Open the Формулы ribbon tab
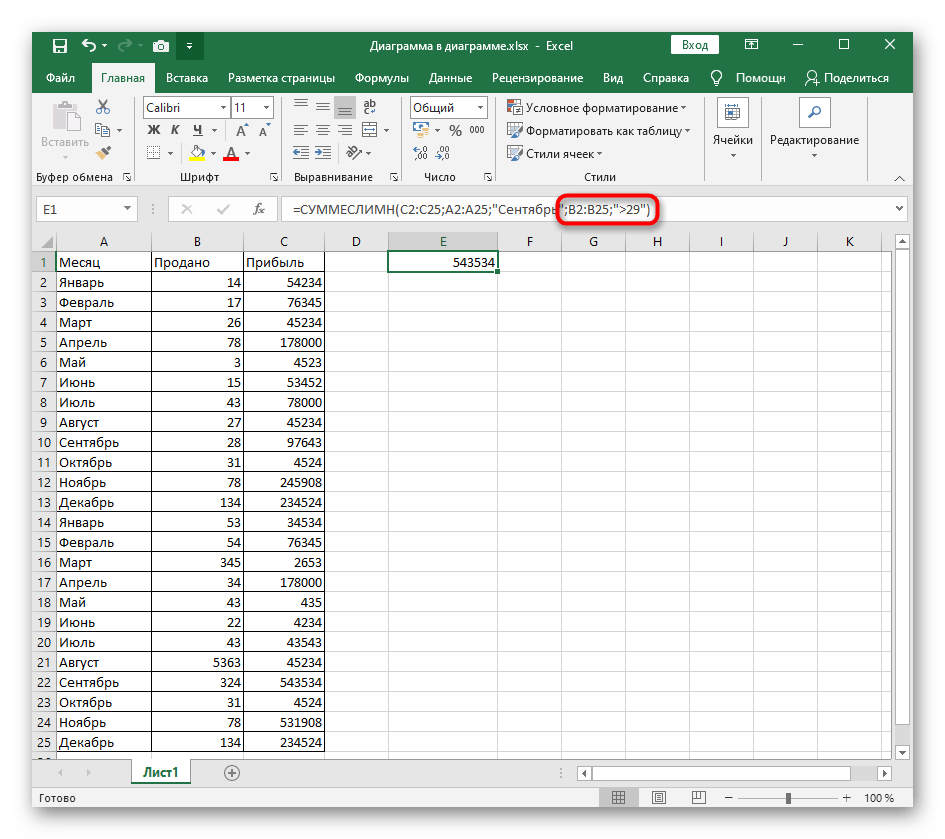 pos(381,78)
